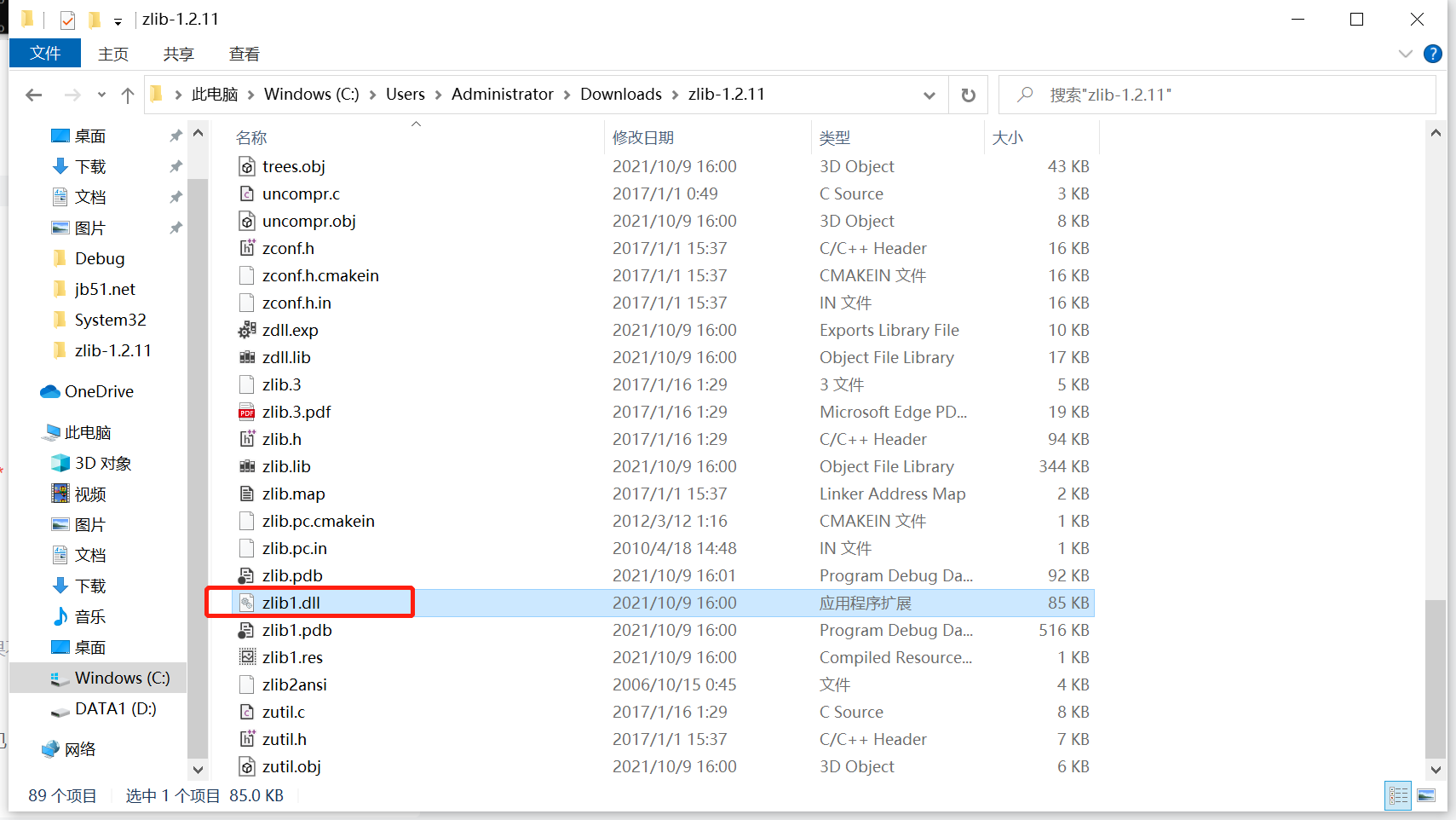Click navigation pane scrollbar down arrow

point(198,769)
